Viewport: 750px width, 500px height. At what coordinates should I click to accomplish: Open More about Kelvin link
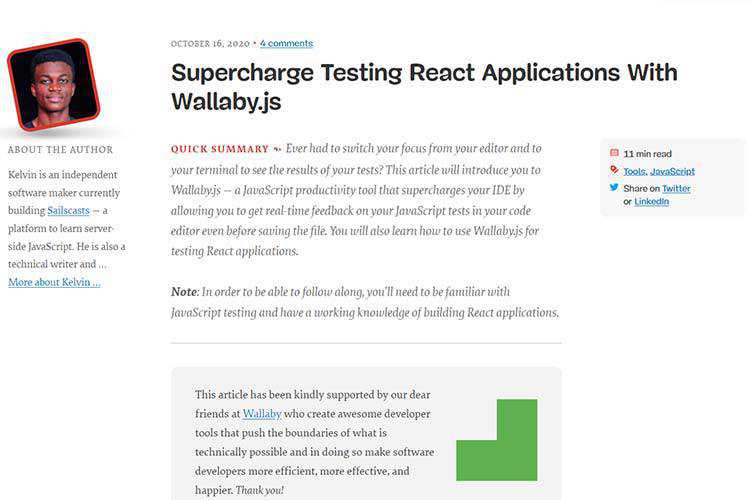click(54, 283)
